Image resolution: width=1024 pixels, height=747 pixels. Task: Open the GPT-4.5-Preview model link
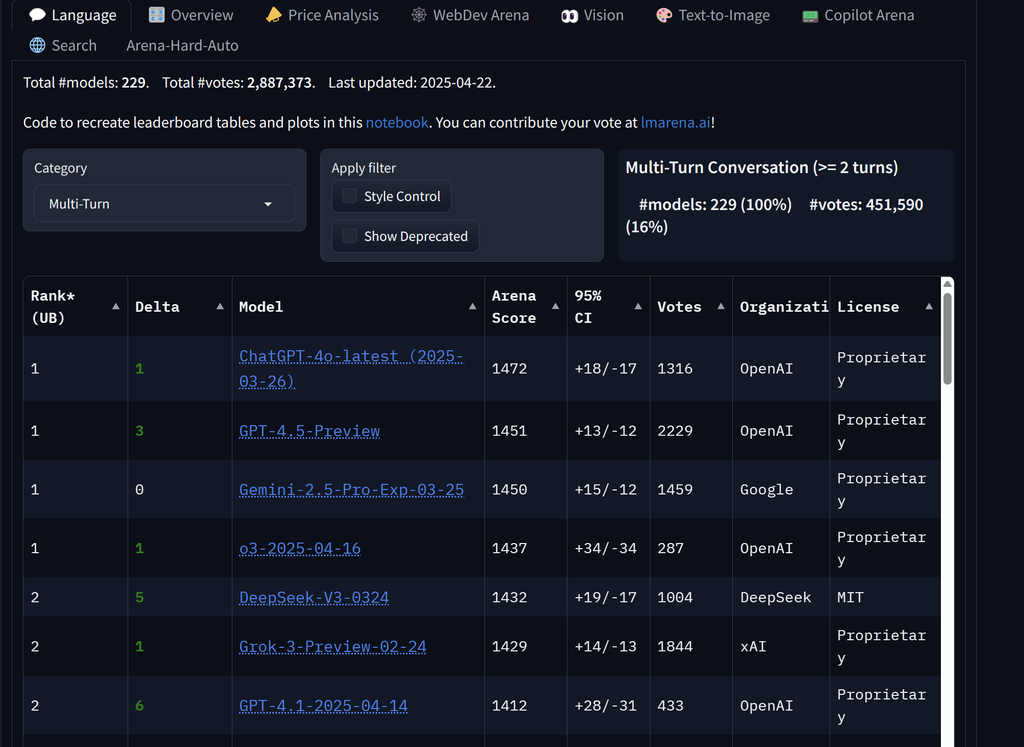point(310,431)
